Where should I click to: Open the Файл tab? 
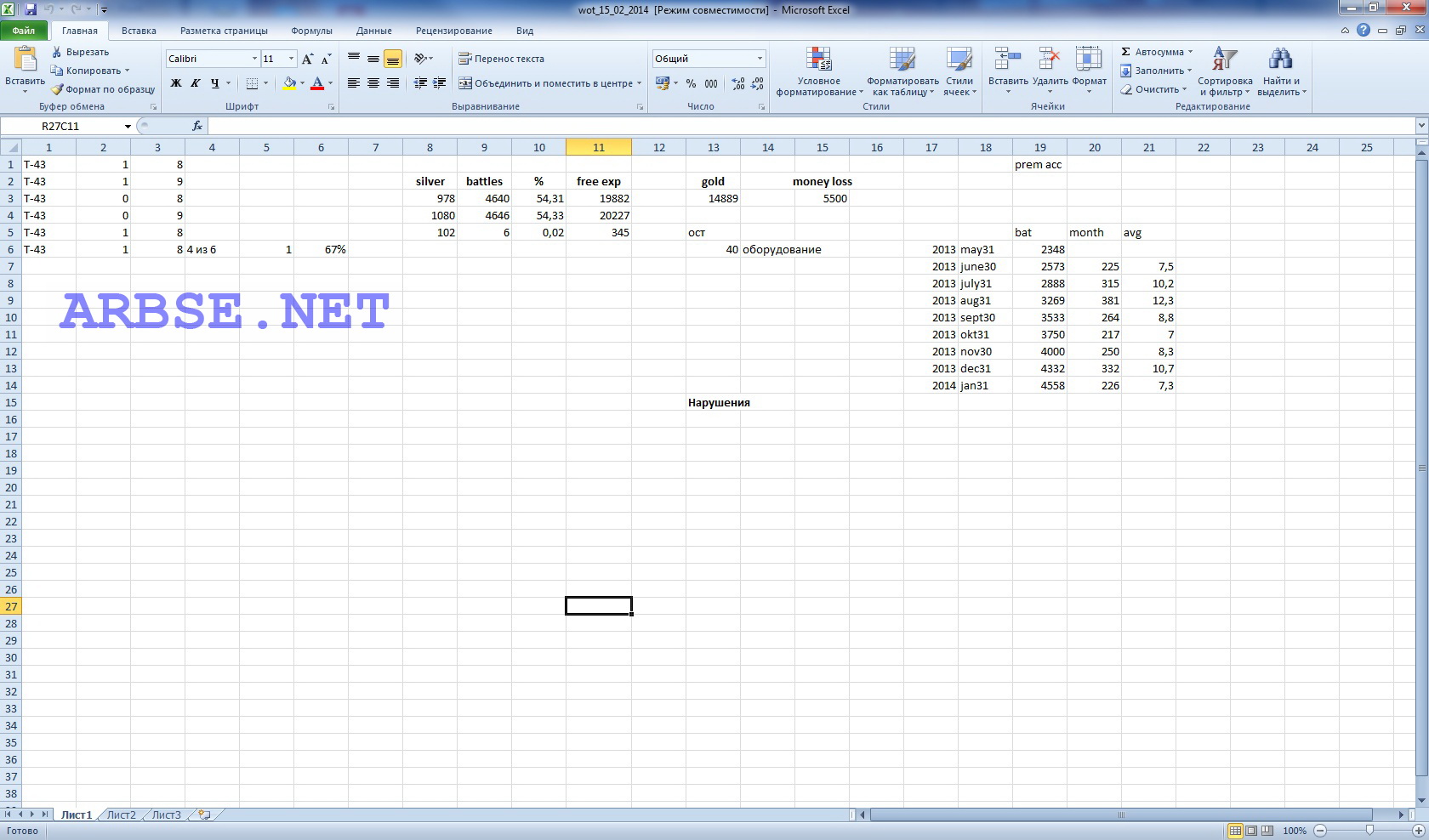pyautogui.click(x=24, y=31)
